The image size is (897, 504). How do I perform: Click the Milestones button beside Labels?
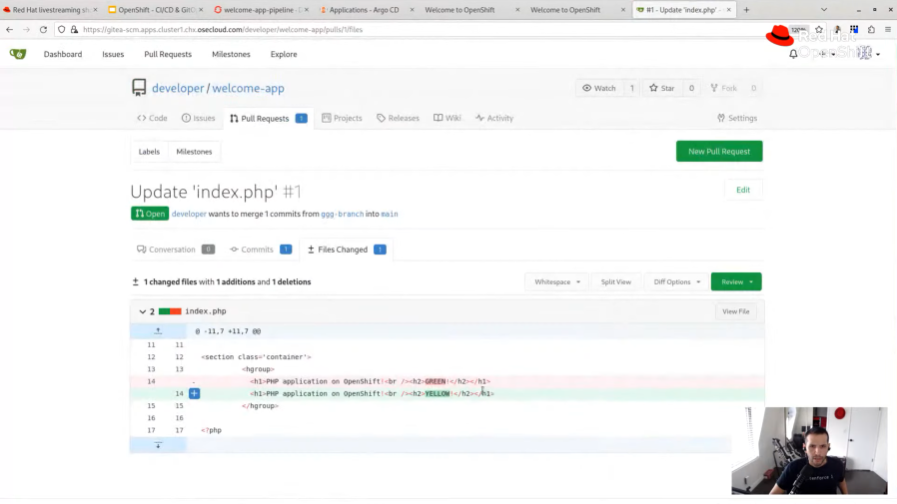194,152
